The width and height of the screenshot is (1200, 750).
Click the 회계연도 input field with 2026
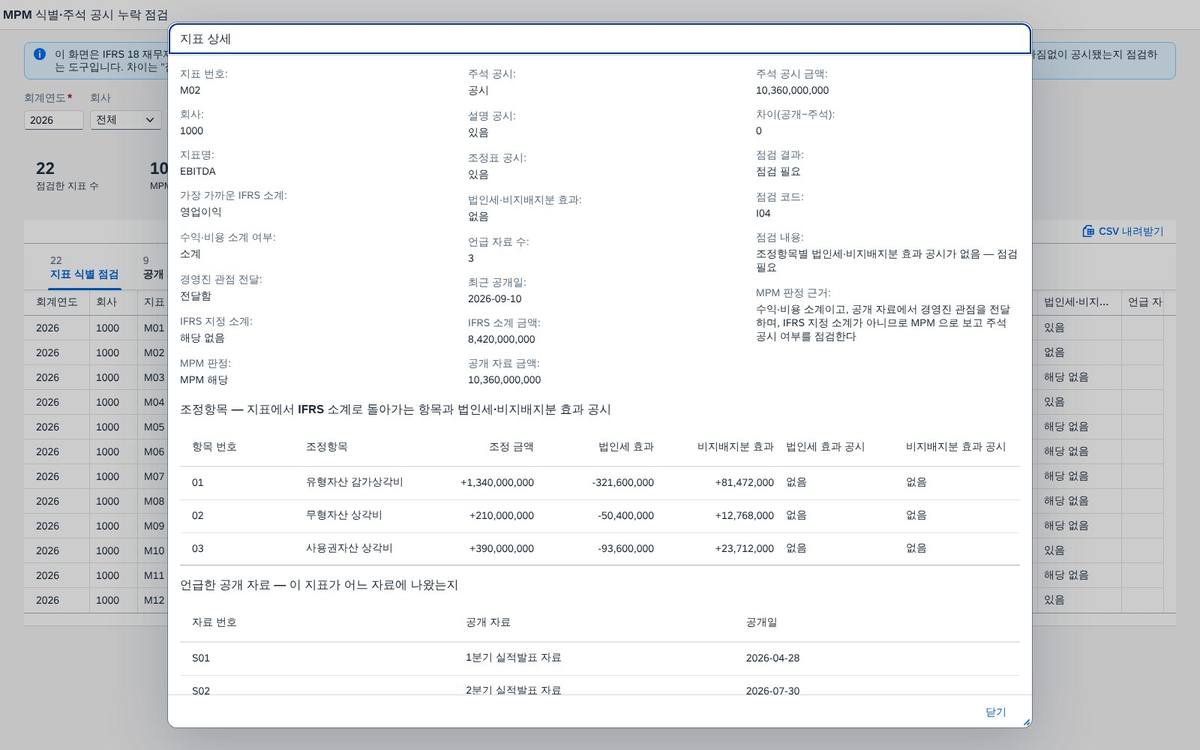(x=54, y=120)
